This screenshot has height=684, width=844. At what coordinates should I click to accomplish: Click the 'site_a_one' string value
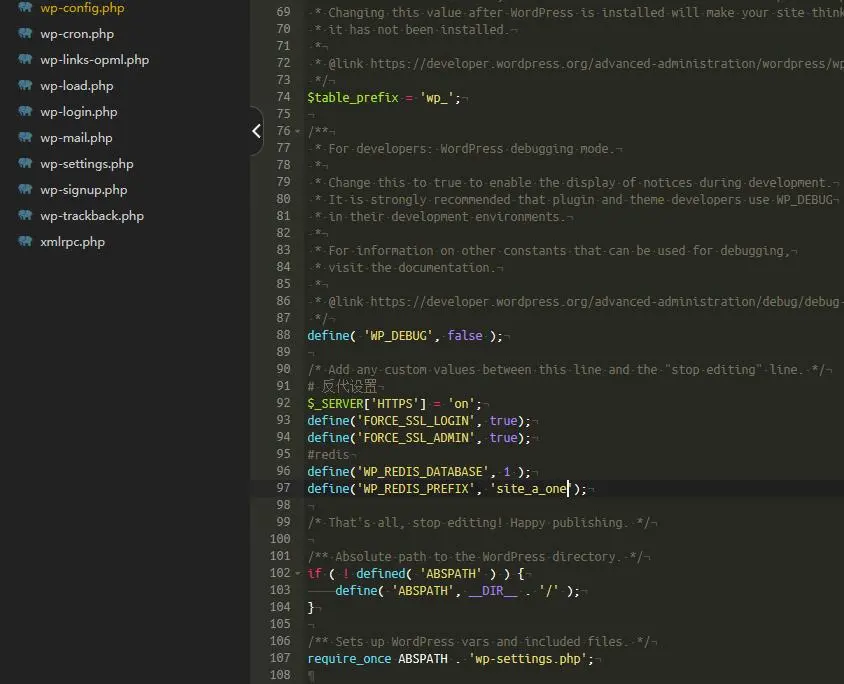point(531,489)
